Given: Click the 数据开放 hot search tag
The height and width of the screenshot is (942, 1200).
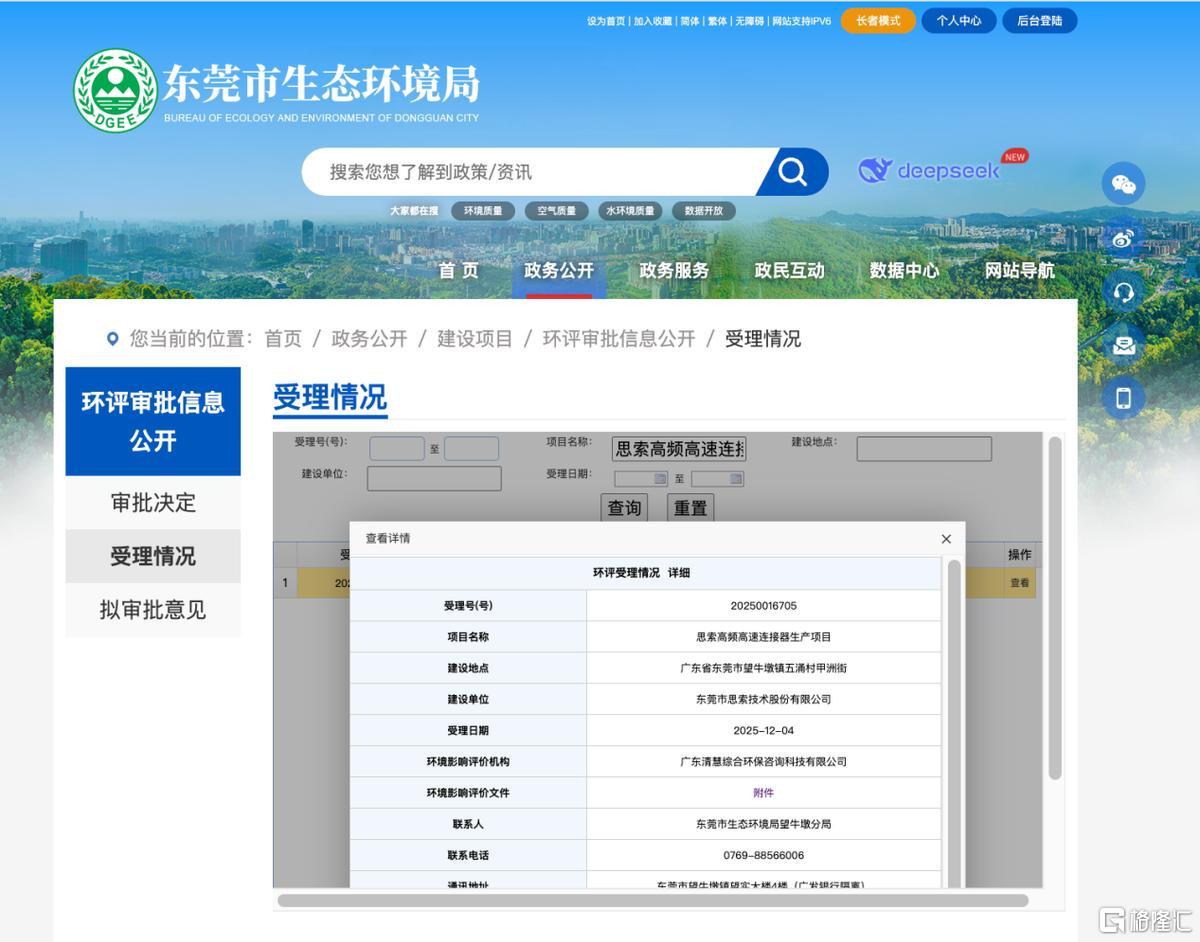Looking at the screenshot, I should point(704,211).
